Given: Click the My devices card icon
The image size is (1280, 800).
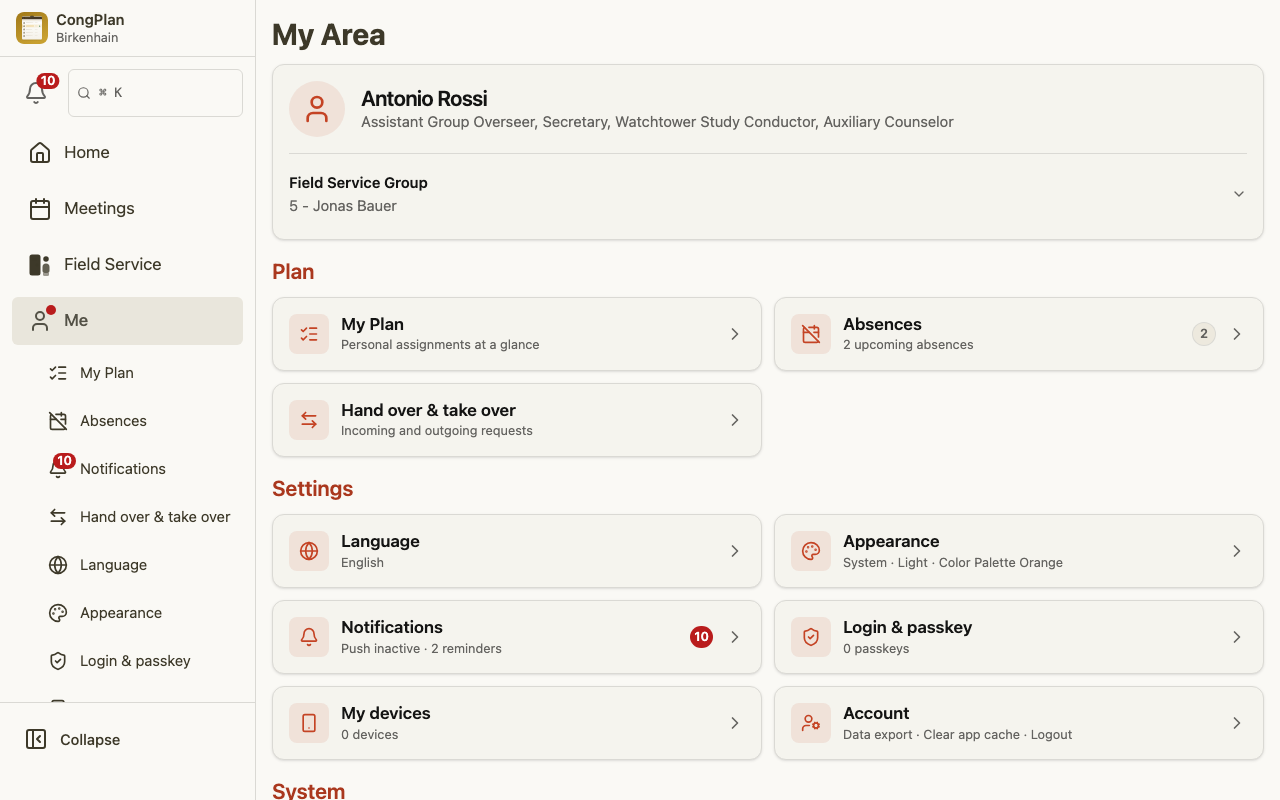Looking at the screenshot, I should (x=309, y=723).
